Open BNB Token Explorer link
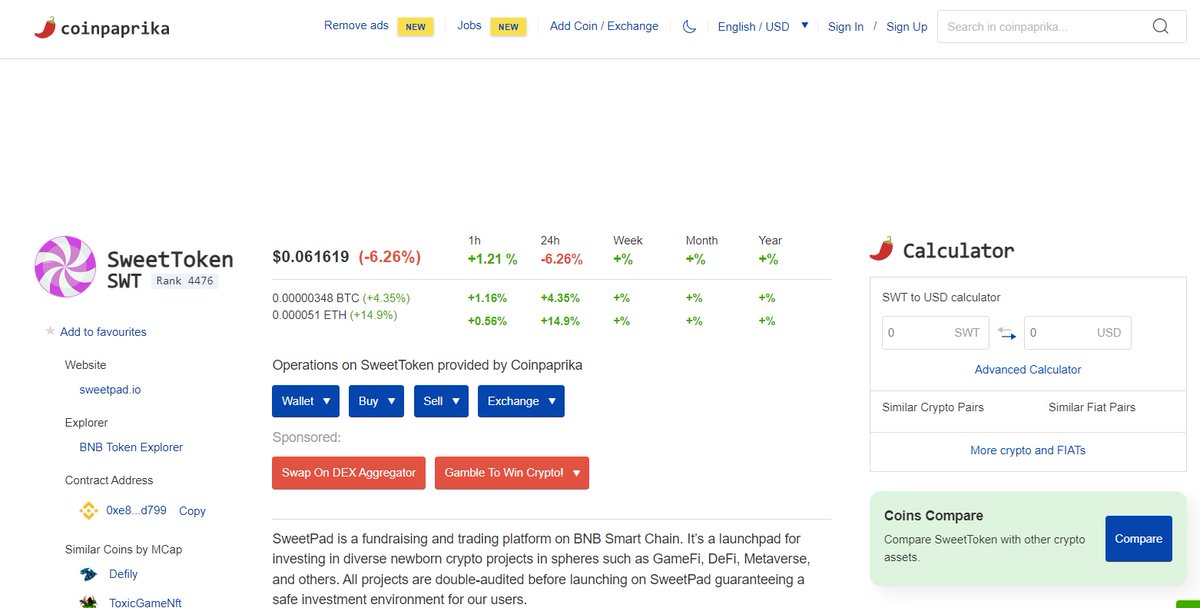 pos(131,448)
